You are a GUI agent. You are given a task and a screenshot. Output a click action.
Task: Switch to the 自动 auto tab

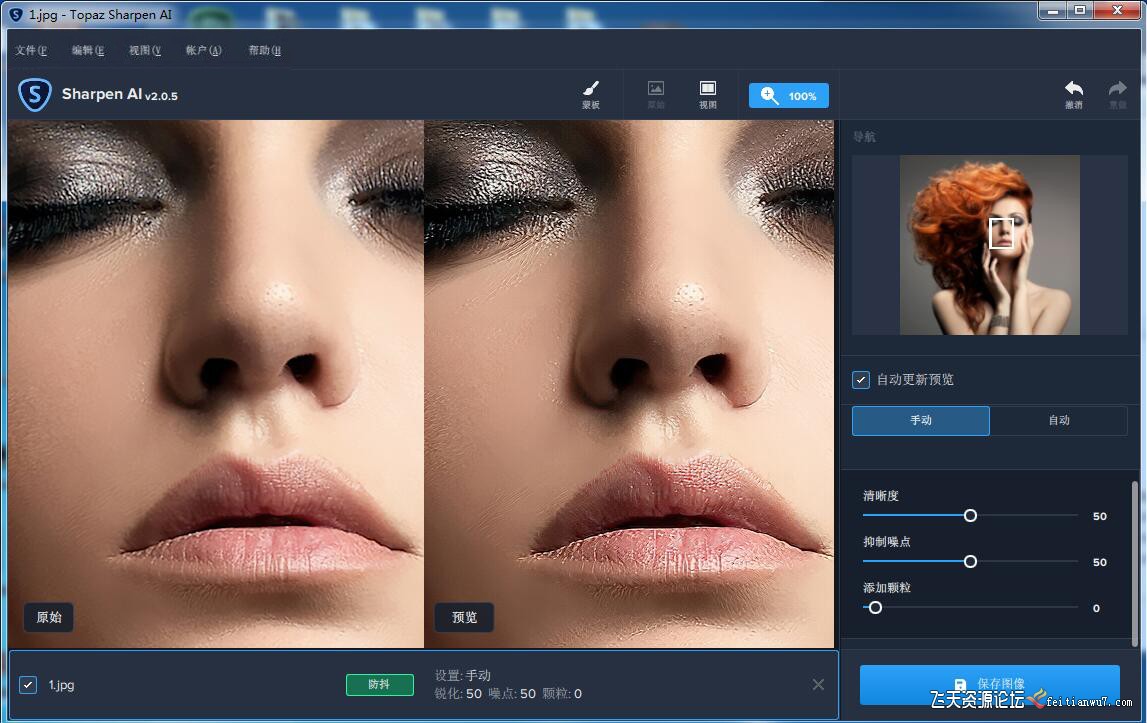[1058, 421]
